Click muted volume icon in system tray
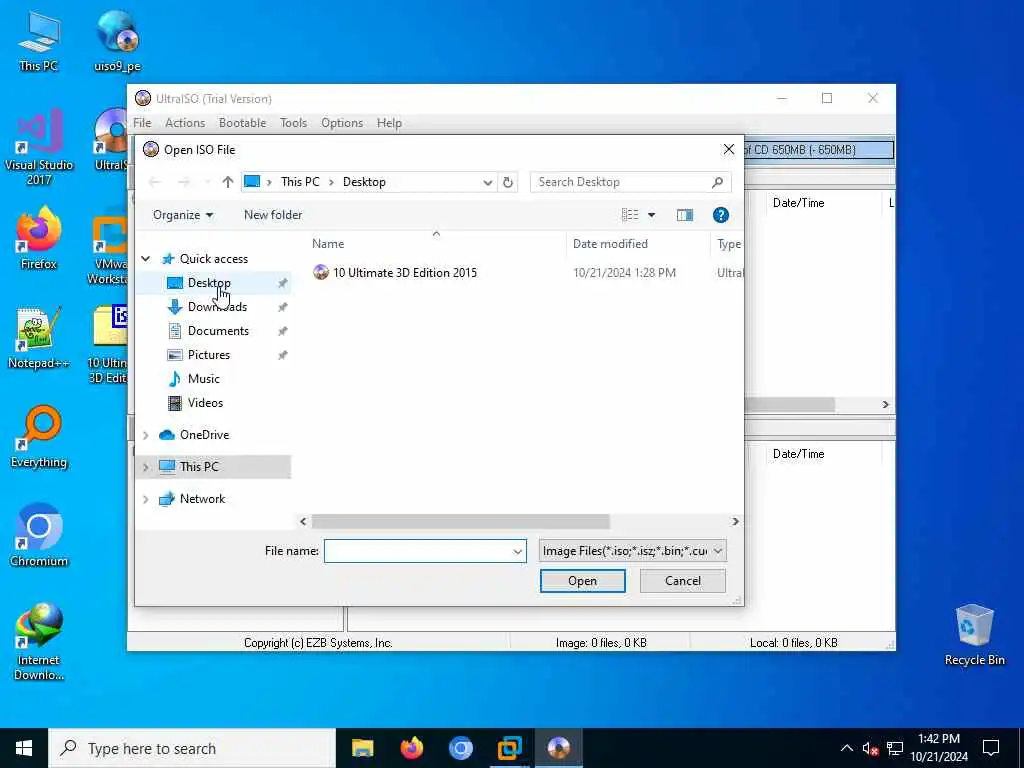 870,748
